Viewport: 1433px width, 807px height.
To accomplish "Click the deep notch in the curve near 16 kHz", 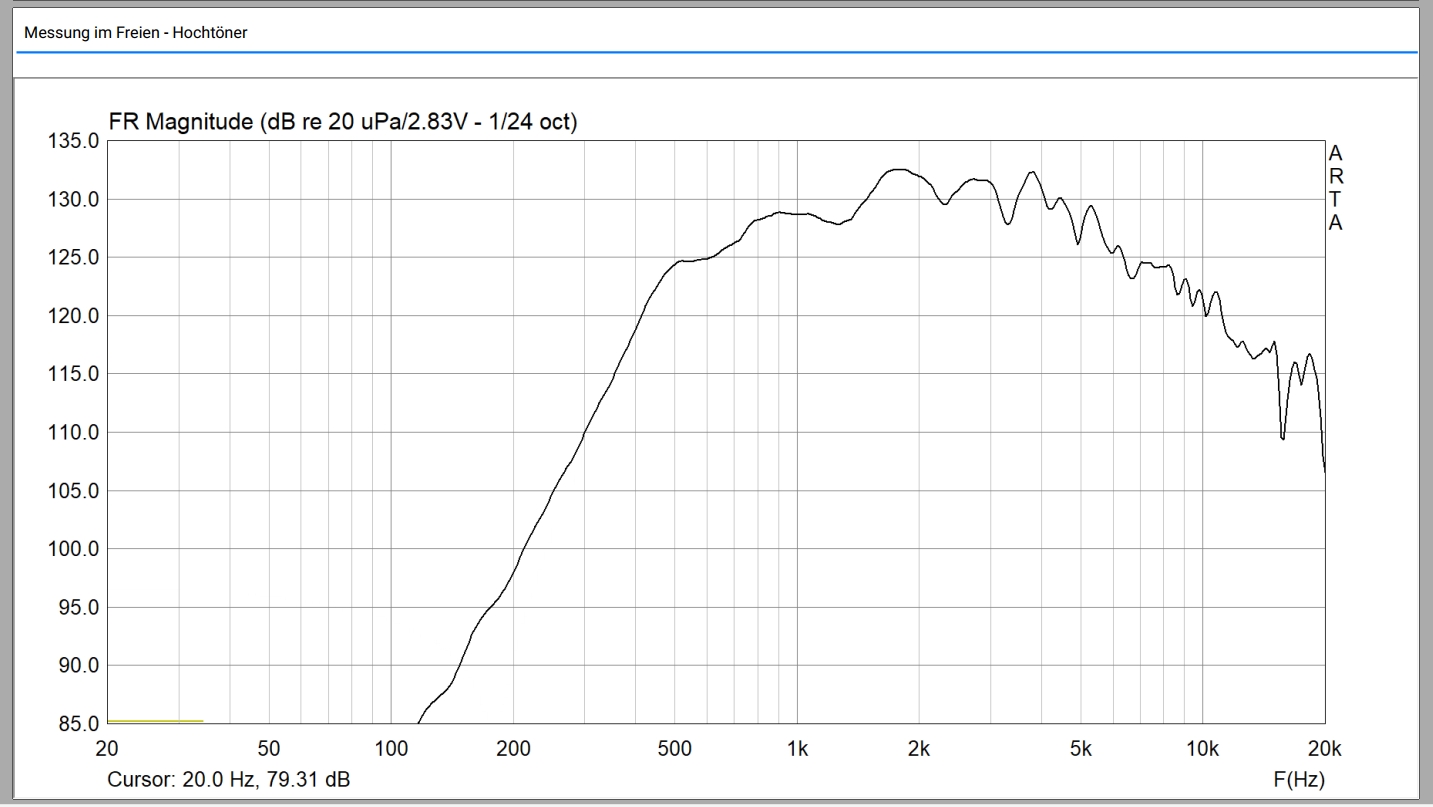I will [x=1282, y=437].
